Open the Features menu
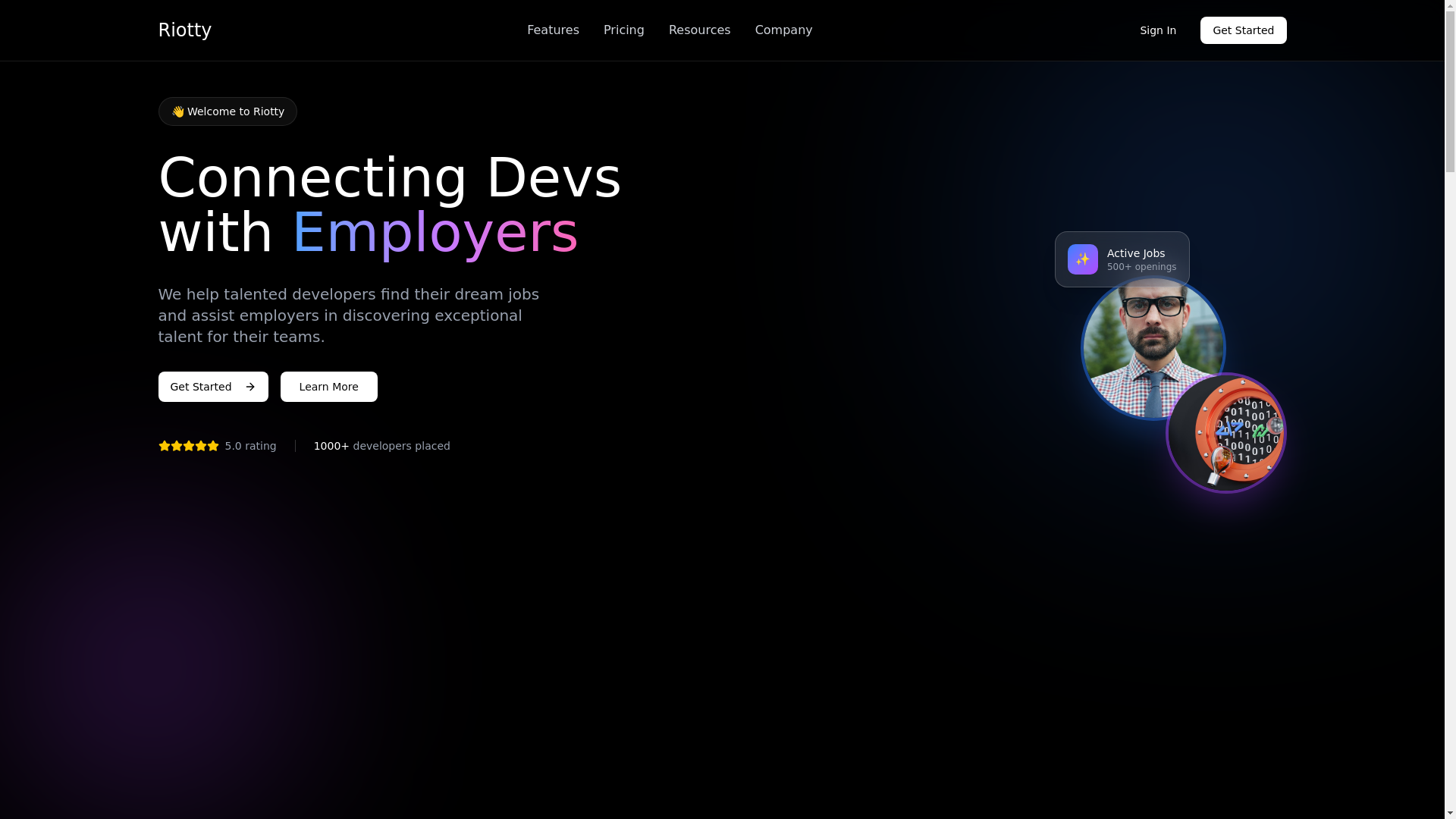This screenshot has width=1456, height=819. click(552, 30)
